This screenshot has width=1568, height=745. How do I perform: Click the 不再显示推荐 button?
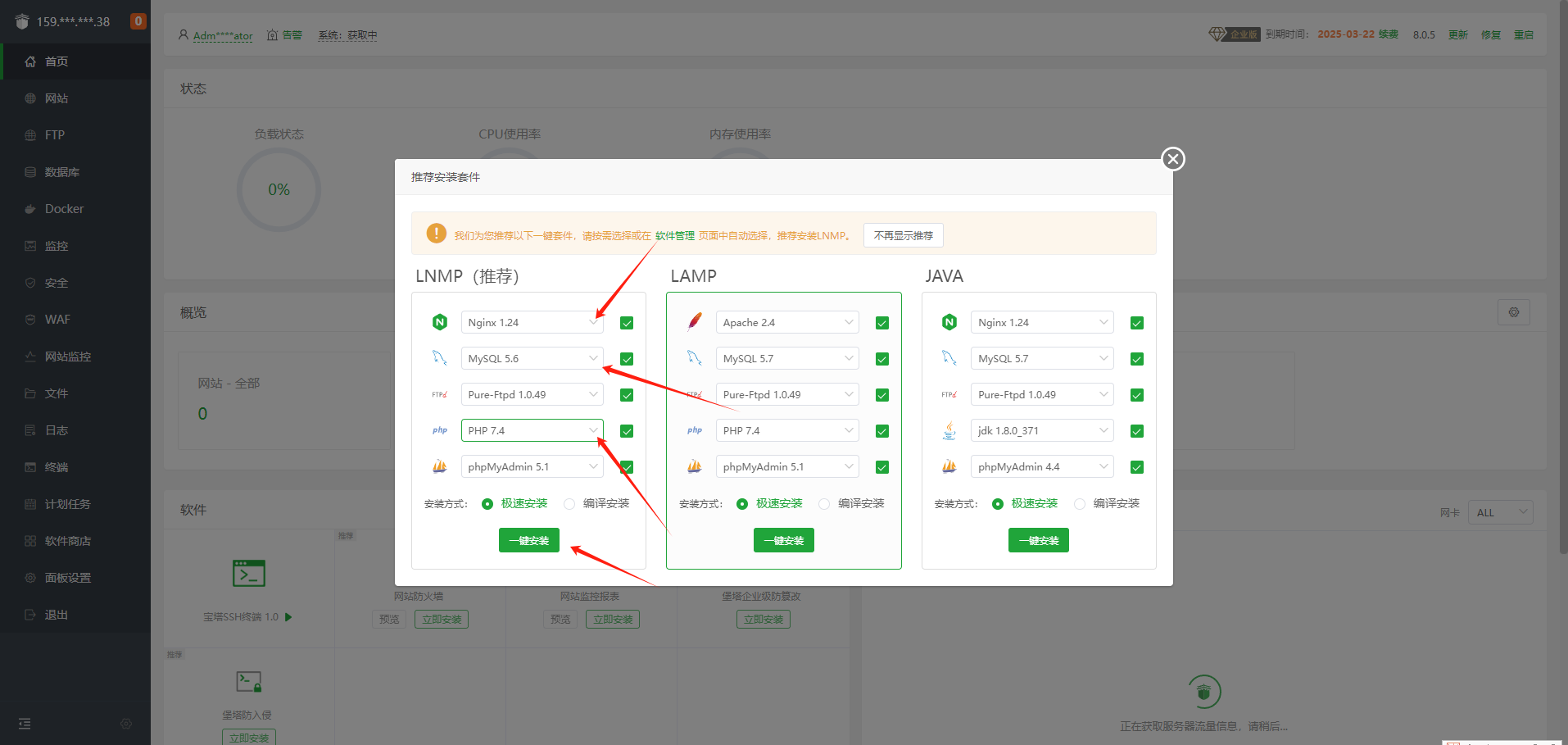[904, 235]
